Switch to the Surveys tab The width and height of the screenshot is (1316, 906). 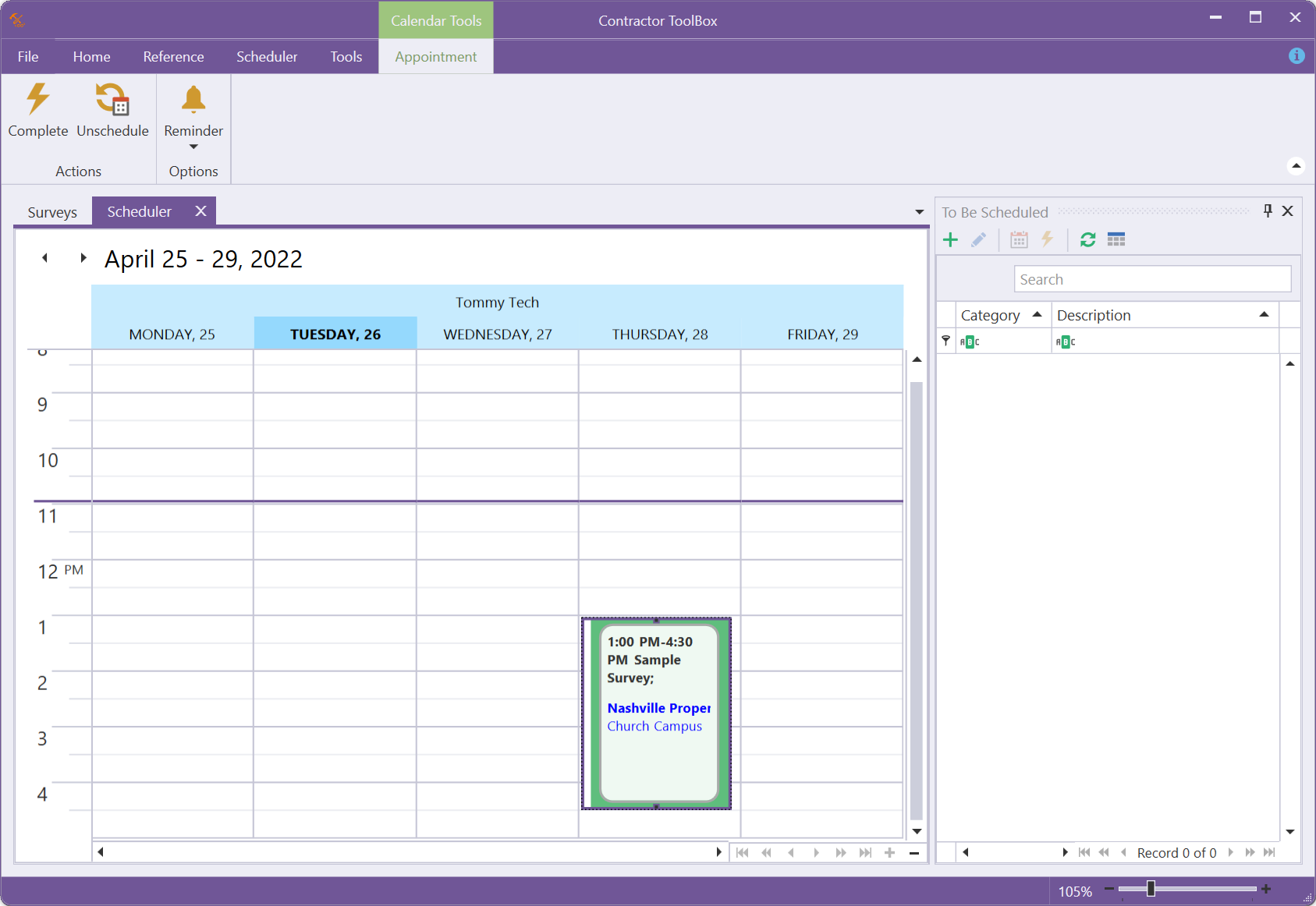tap(52, 212)
